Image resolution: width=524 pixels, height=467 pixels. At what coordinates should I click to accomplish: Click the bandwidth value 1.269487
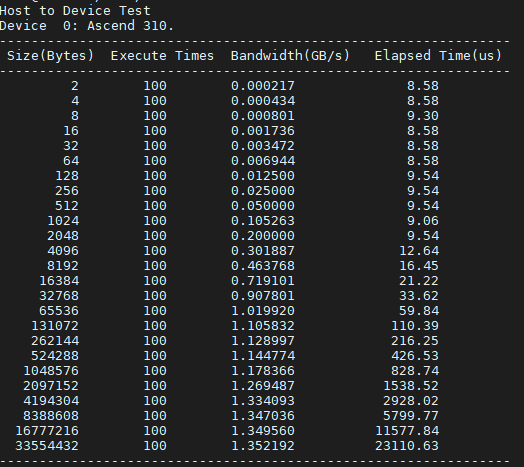click(263, 386)
